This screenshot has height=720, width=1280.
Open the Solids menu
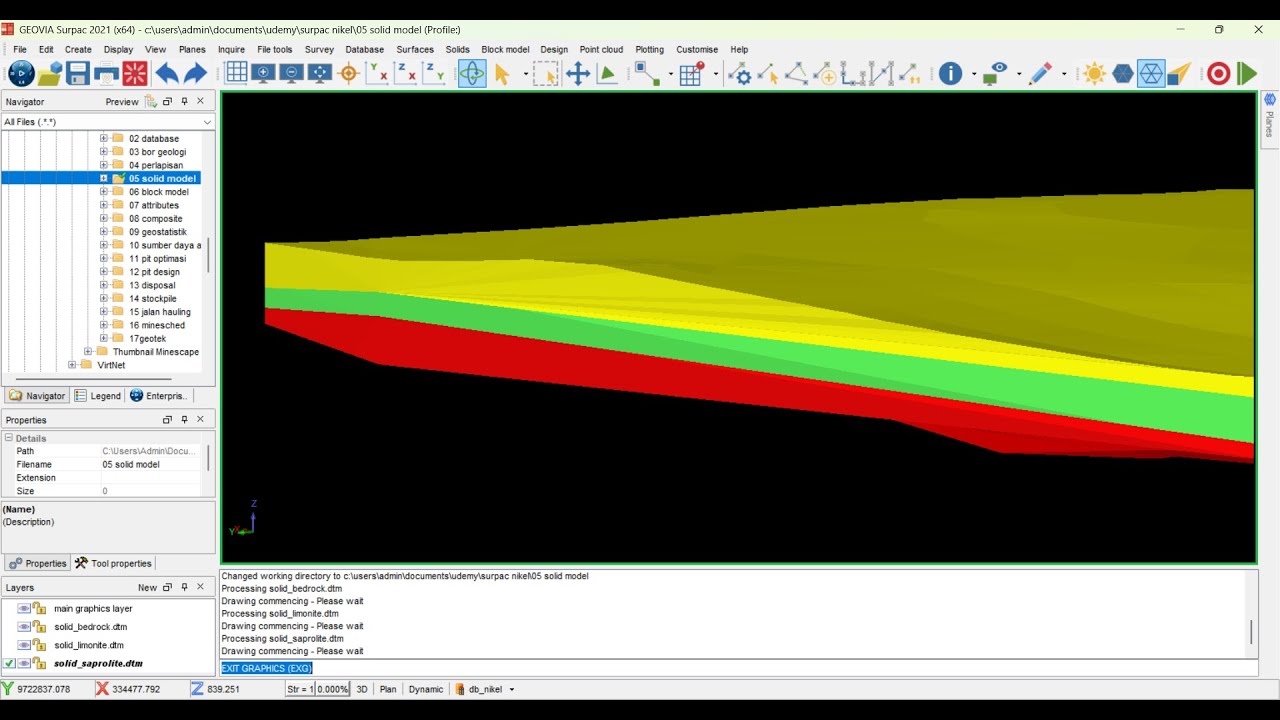457,49
